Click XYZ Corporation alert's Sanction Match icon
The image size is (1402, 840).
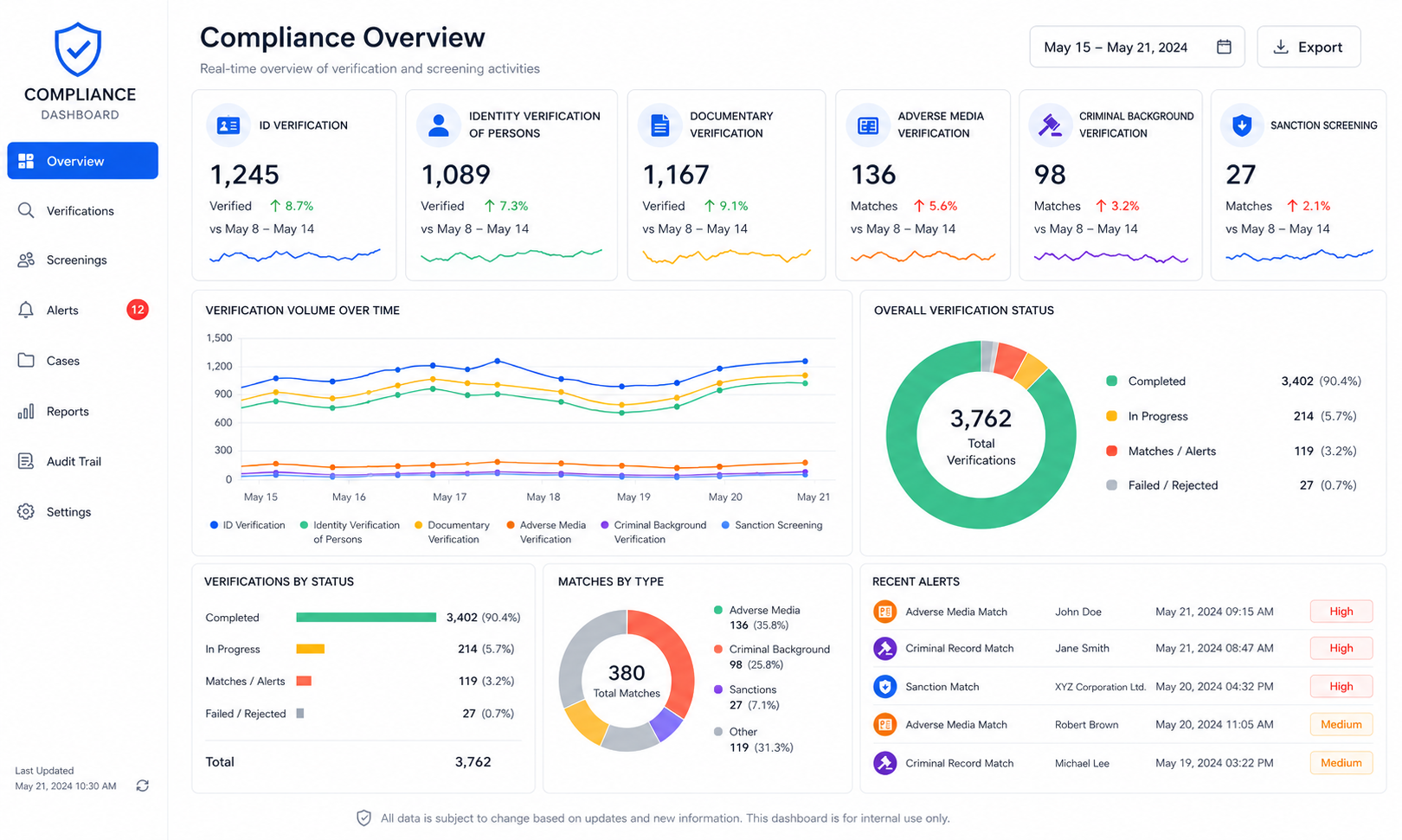point(884,687)
